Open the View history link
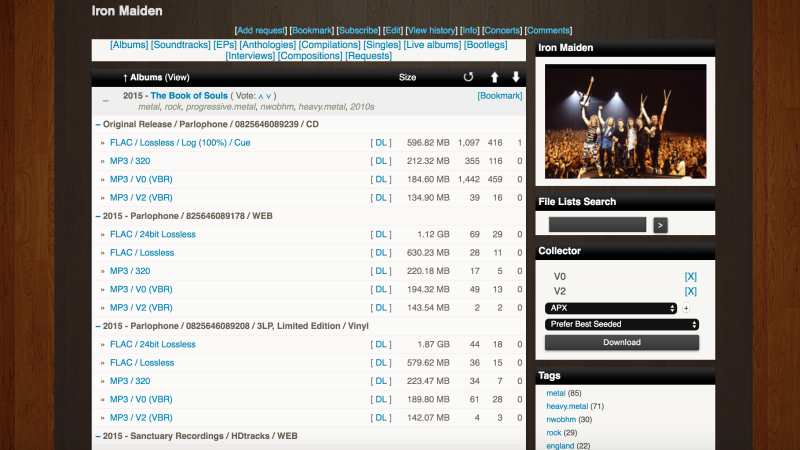 432,31
